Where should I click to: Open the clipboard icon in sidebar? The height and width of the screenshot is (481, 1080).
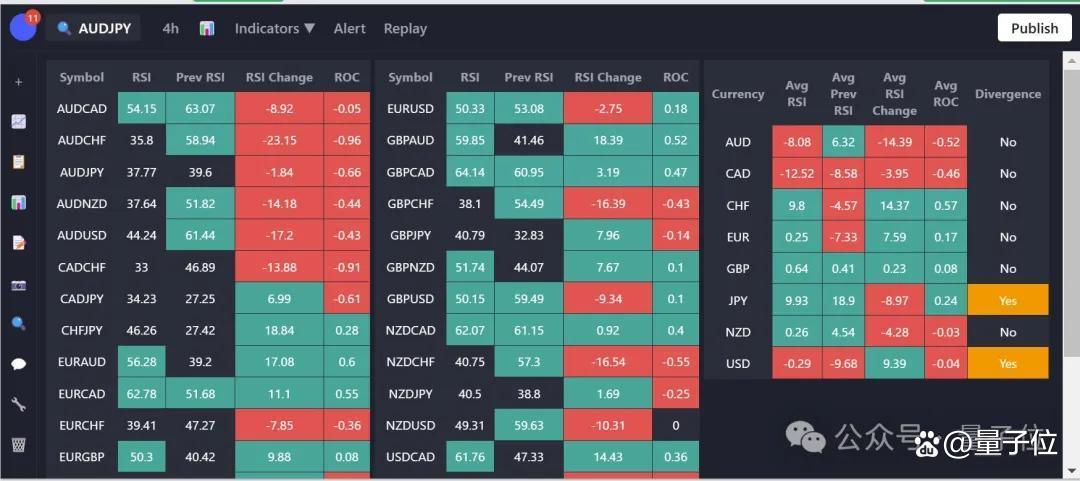[x=18, y=162]
